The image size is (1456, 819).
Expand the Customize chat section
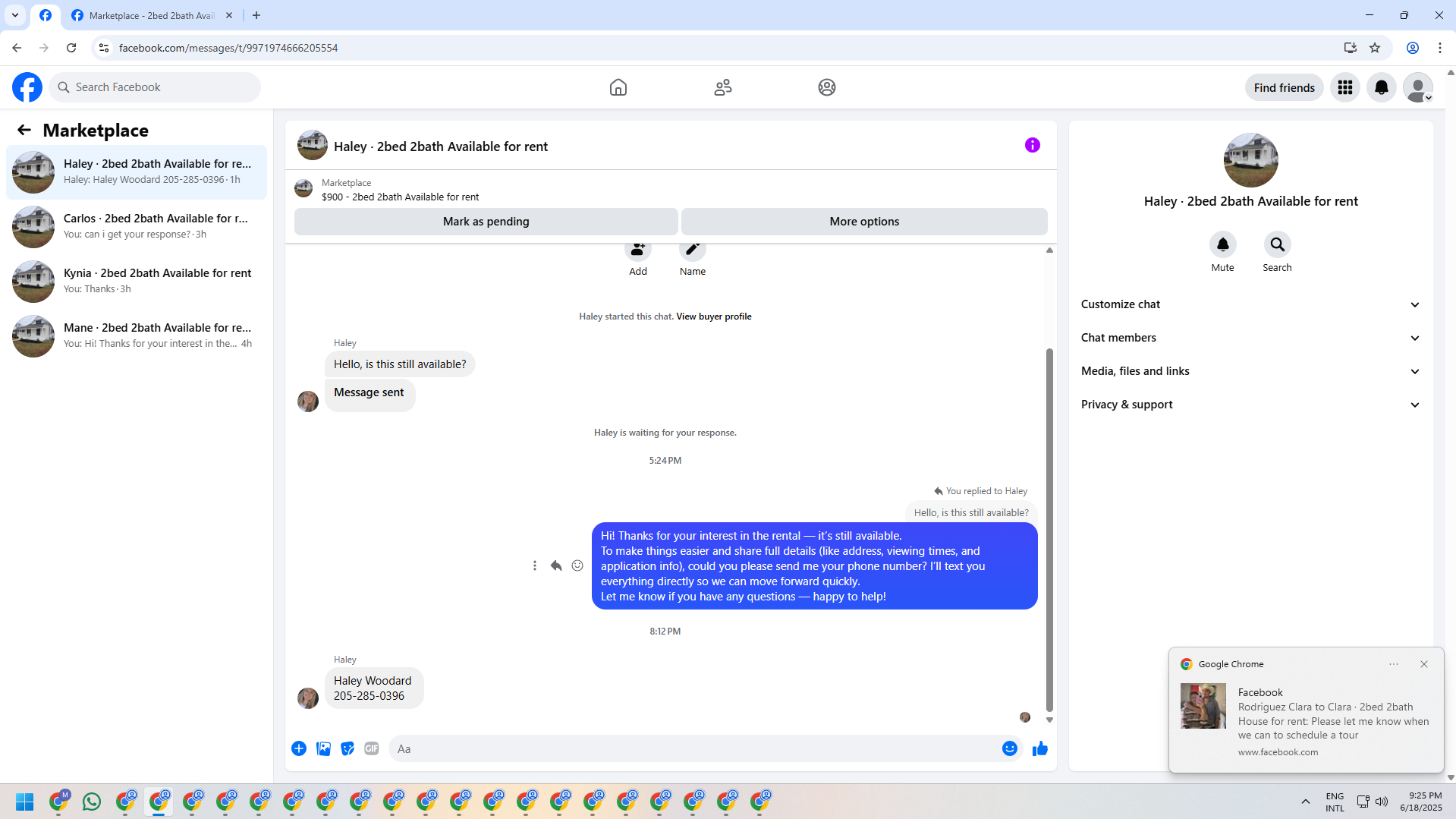(1250, 304)
